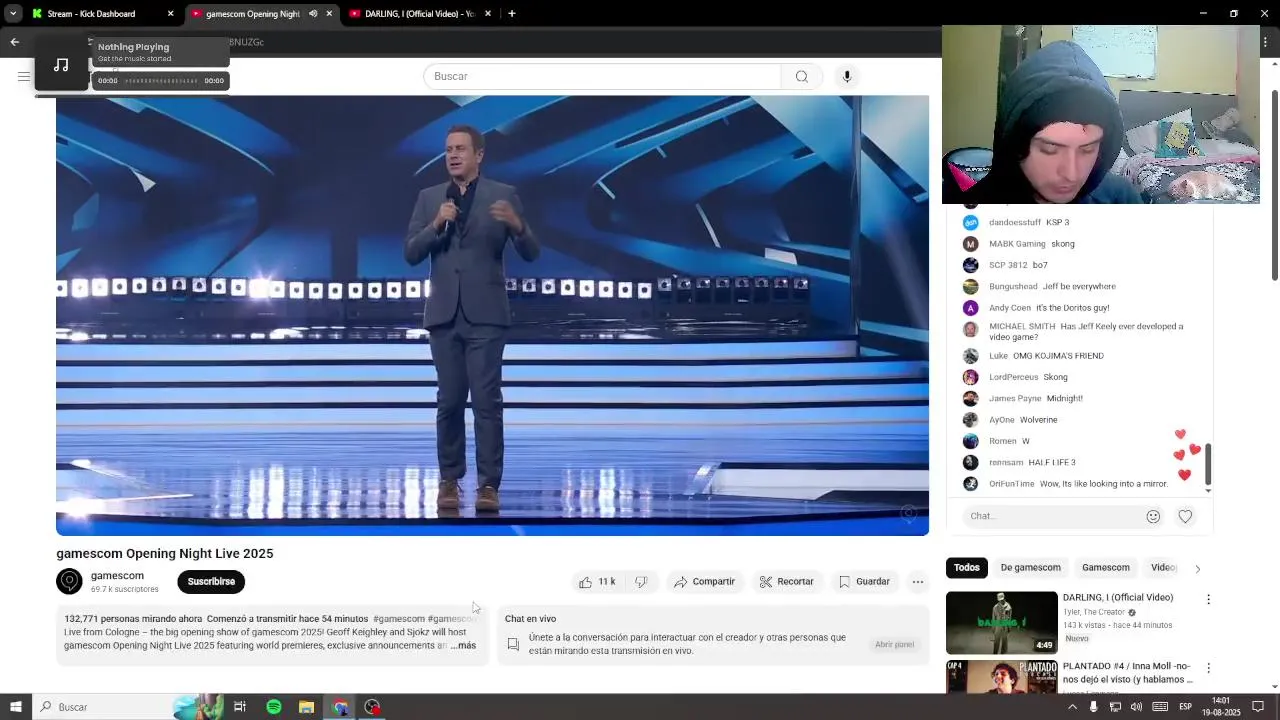The width and height of the screenshot is (1280, 720).
Task: Select the Todos filter chip
Action: [x=966, y=567]
